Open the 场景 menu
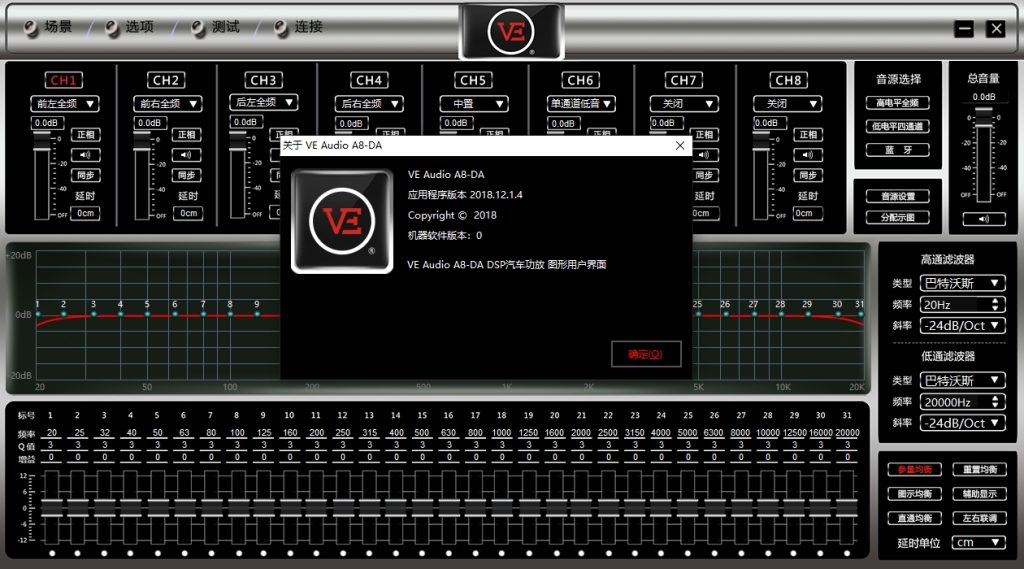The width and height of the screenshot is (1024, 569). coord(48,27)
